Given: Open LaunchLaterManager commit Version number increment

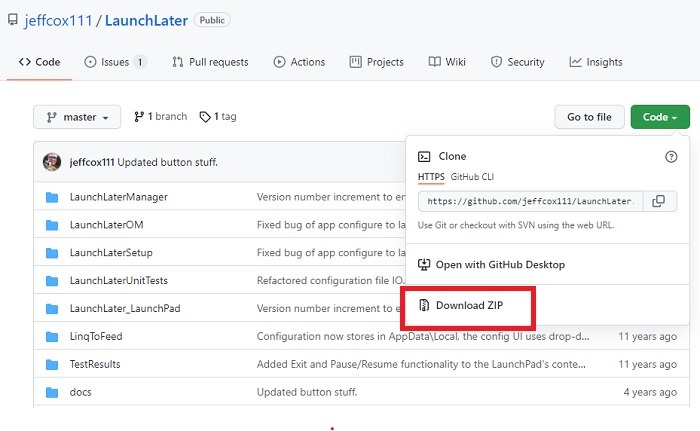Looking at the screenshot, I should point(331,197).
